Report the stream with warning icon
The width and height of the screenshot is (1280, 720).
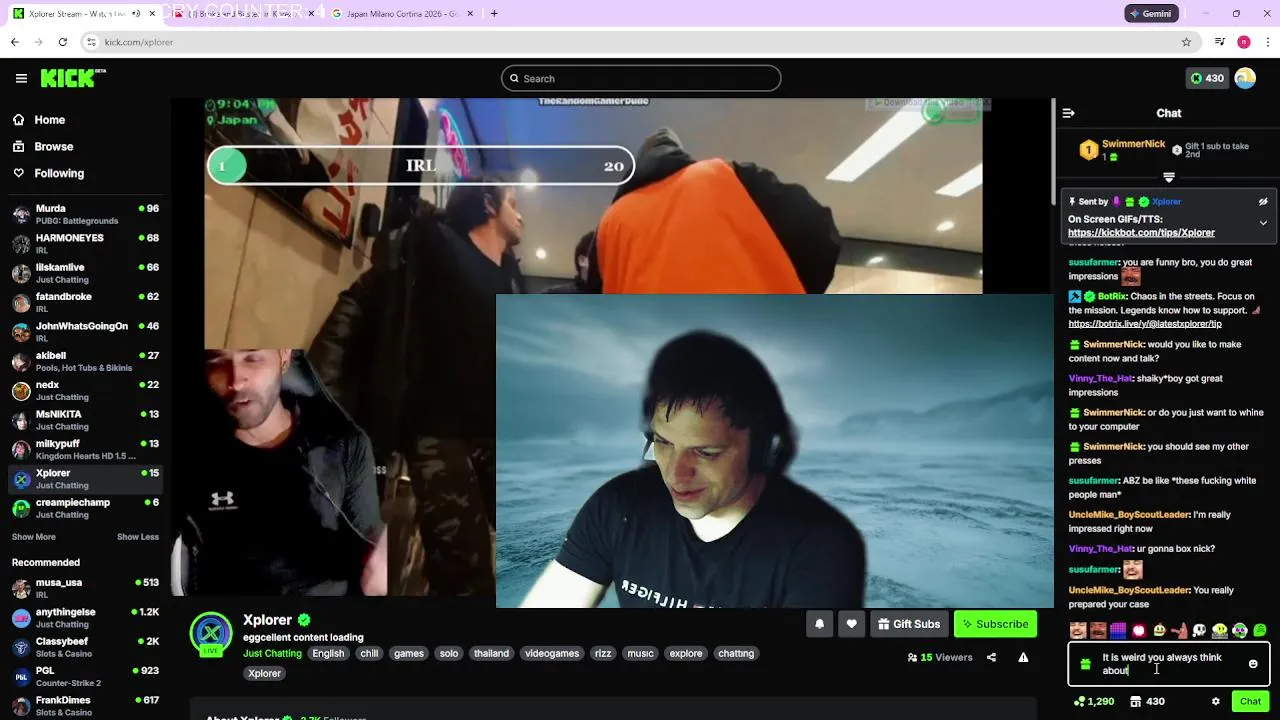coord(1023,657)
